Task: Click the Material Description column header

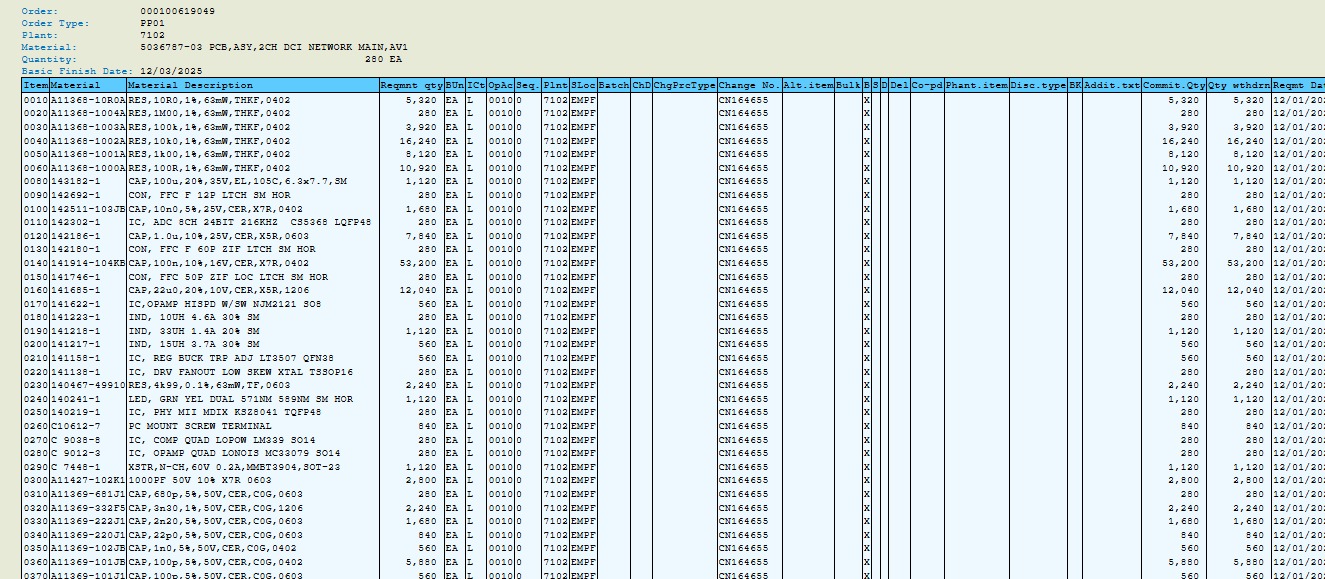Action: (x=190, y=86)
